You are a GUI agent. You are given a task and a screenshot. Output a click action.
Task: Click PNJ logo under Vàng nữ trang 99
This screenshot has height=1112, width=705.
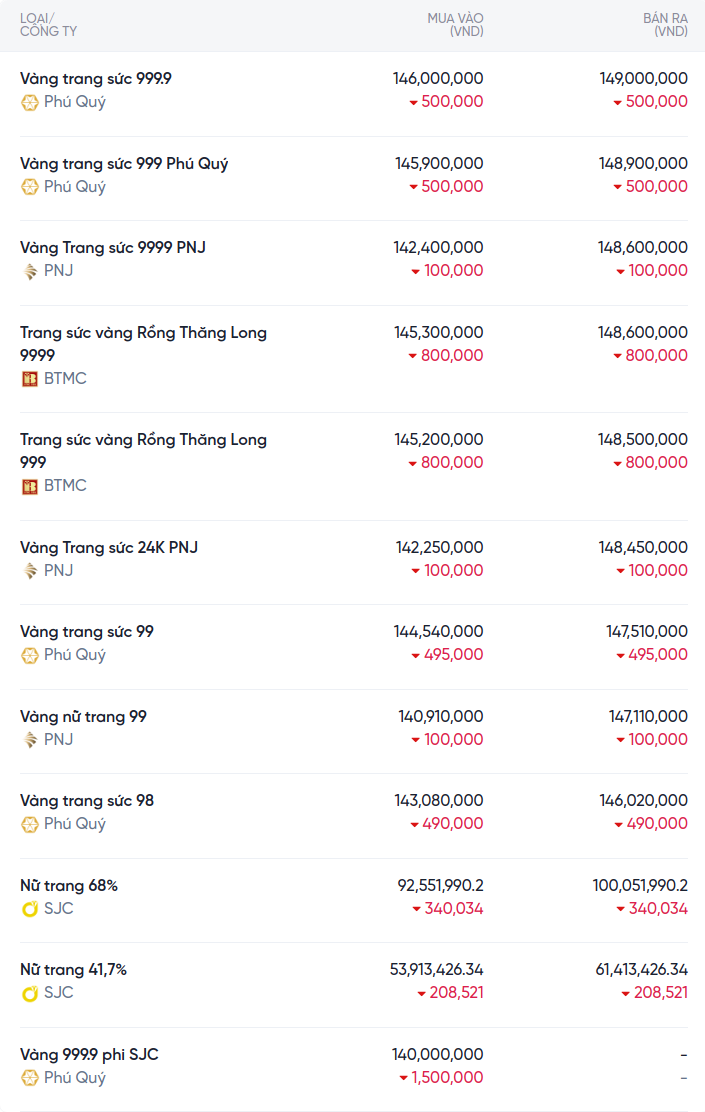(x=30, y=740)
